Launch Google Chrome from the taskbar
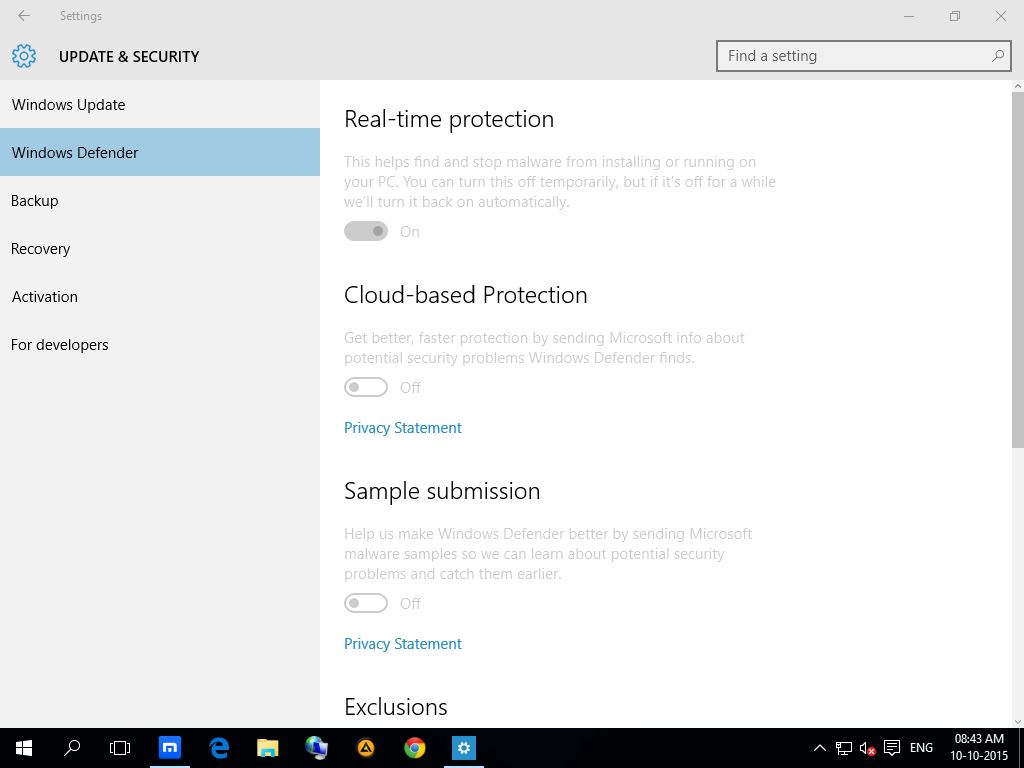 coord(415,748)
